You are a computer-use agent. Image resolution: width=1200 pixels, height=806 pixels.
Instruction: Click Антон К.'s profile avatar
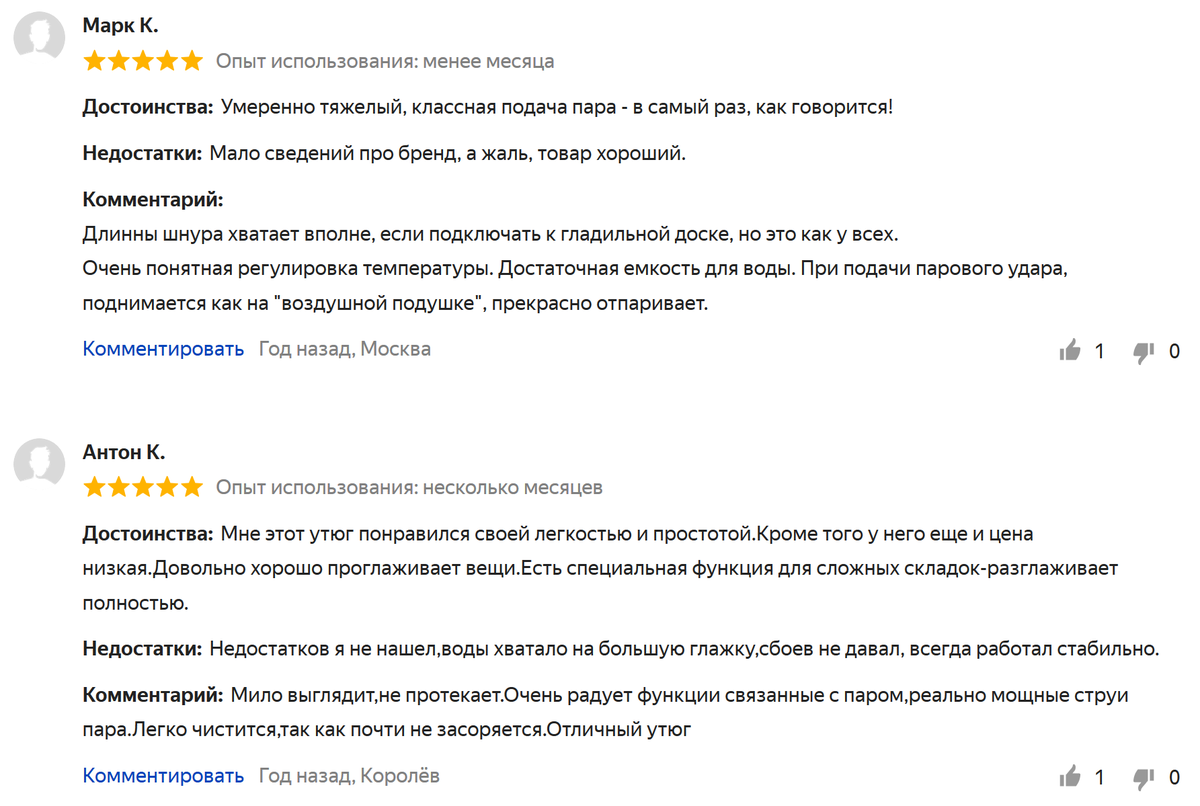[40, 463]
